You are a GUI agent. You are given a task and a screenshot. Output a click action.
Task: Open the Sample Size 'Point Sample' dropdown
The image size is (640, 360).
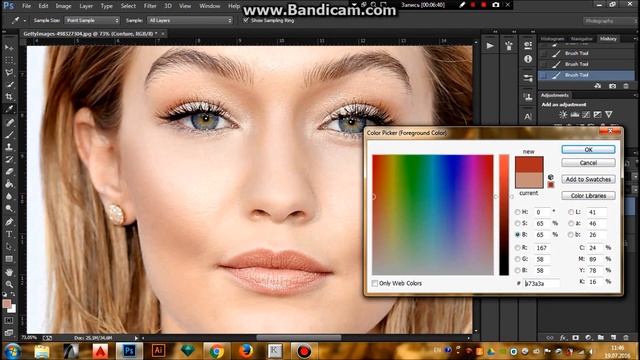pyautogui.click(x=92, y=20)
